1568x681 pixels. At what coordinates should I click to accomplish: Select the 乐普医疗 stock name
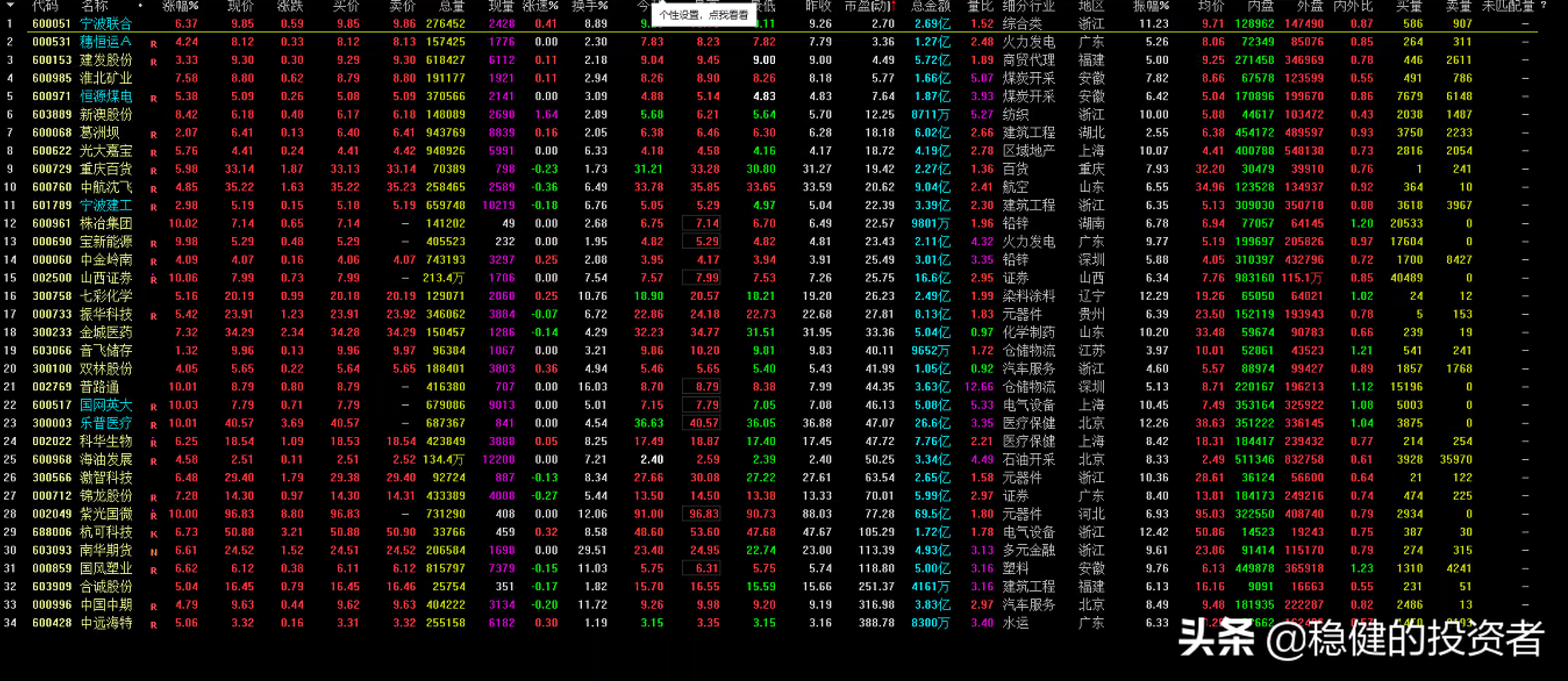pyautogui.click(x=106, y=423)
